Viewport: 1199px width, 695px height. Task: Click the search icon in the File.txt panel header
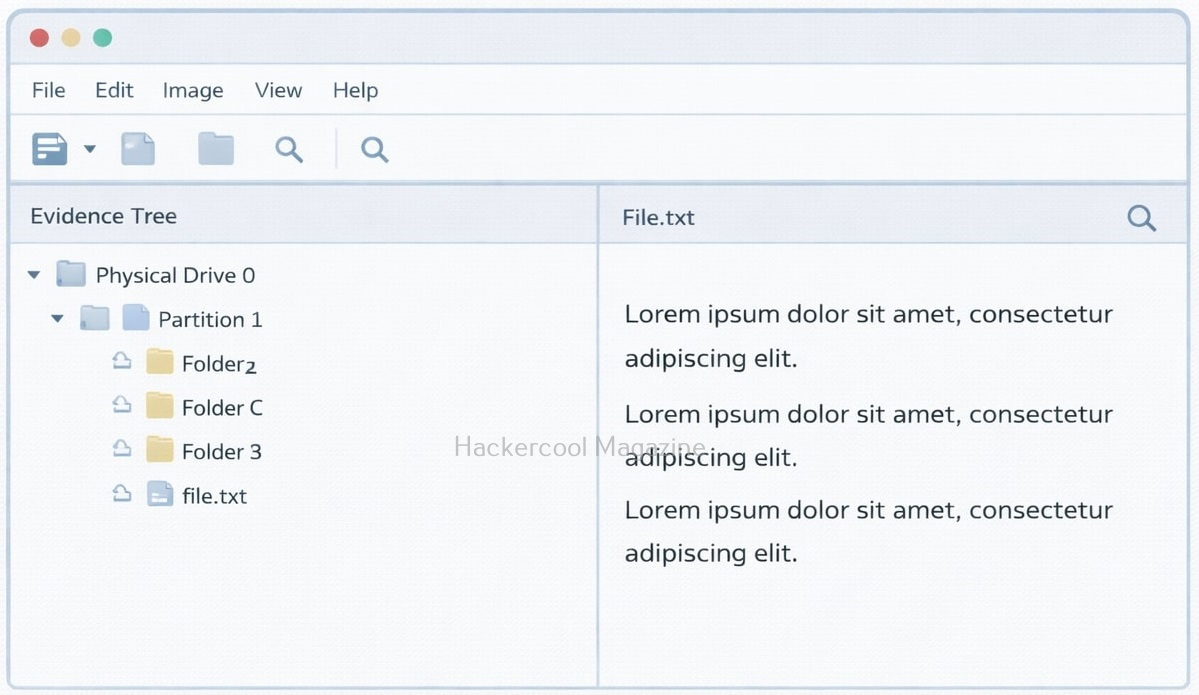coord(1141,218)
